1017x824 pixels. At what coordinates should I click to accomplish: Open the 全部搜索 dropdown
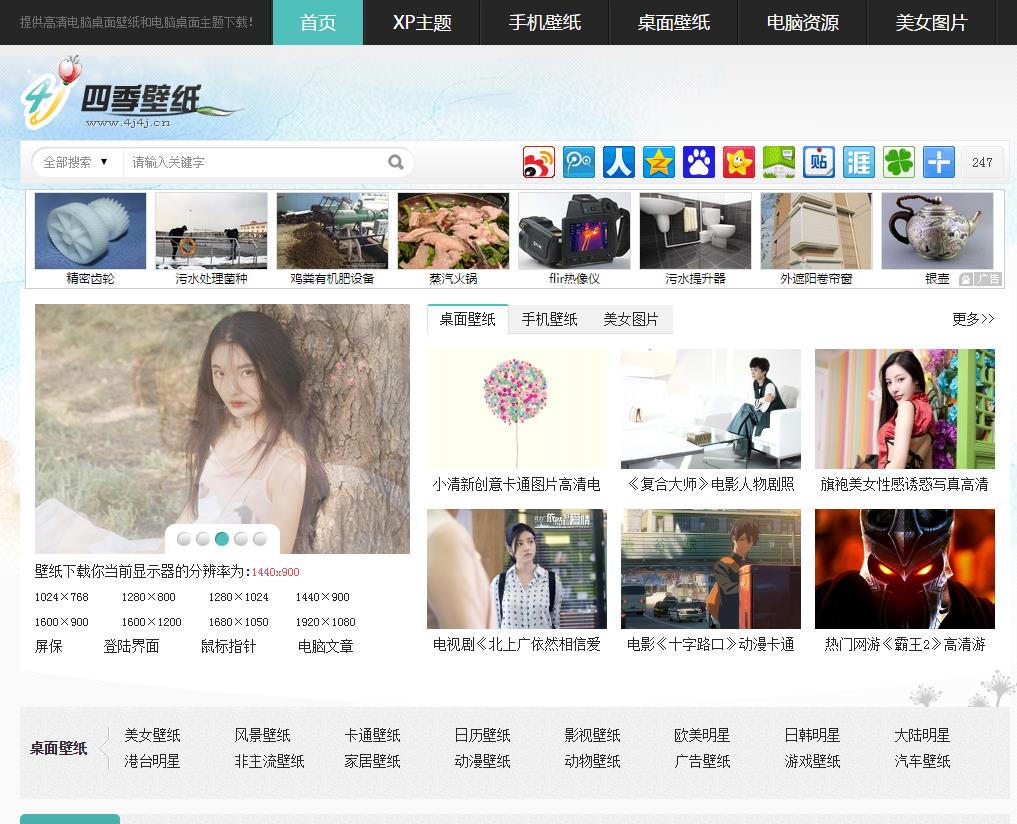point(75,162)
